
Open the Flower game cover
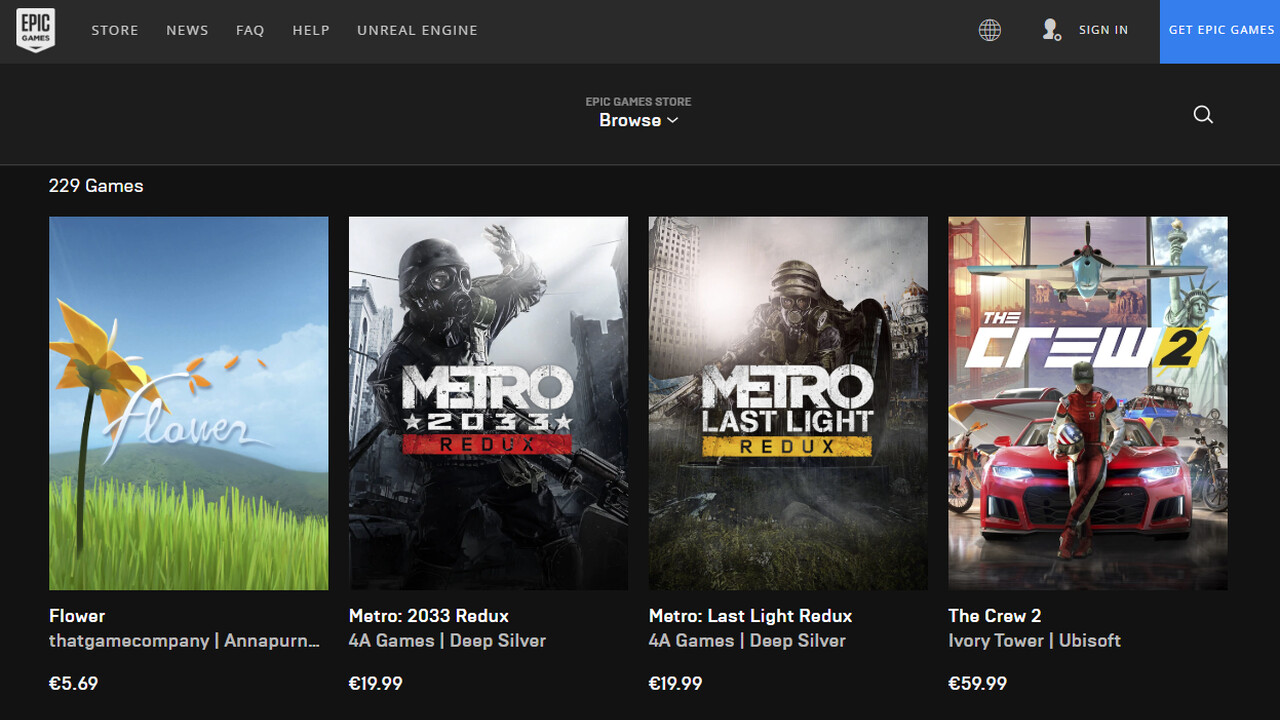coord(189,403)
